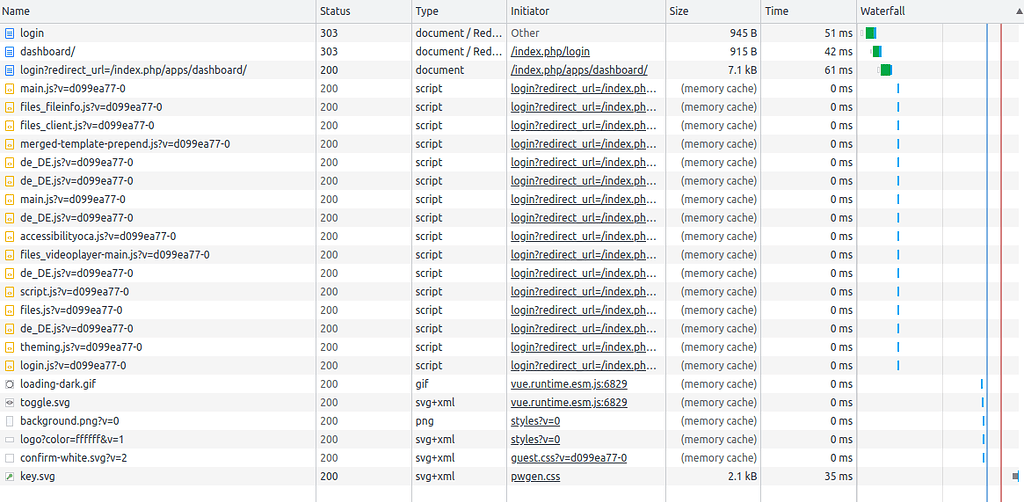Select the files_videoplayer-main.js request

(115, 255)
